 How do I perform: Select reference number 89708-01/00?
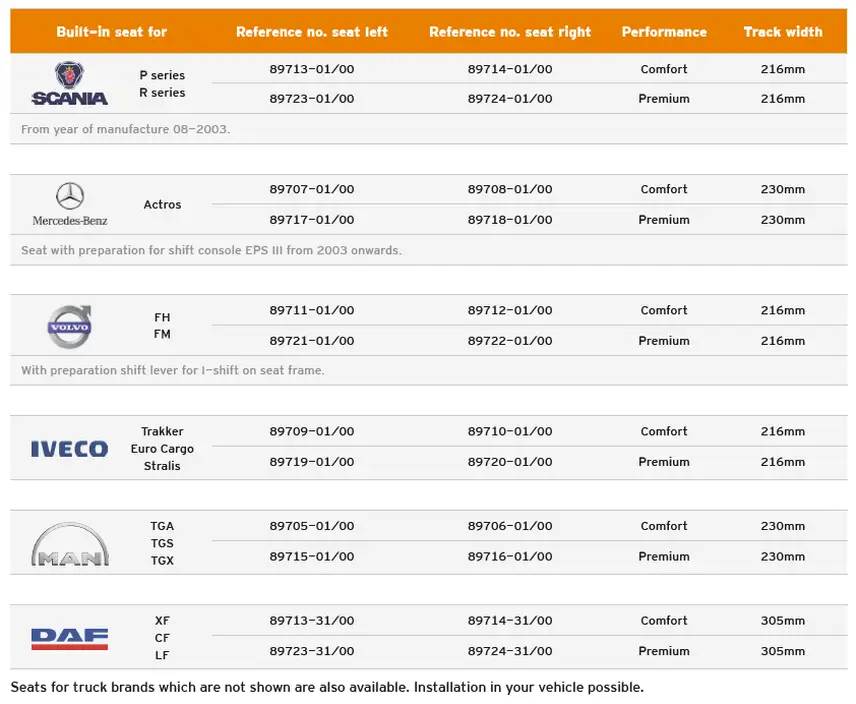[x=510, y=189]
